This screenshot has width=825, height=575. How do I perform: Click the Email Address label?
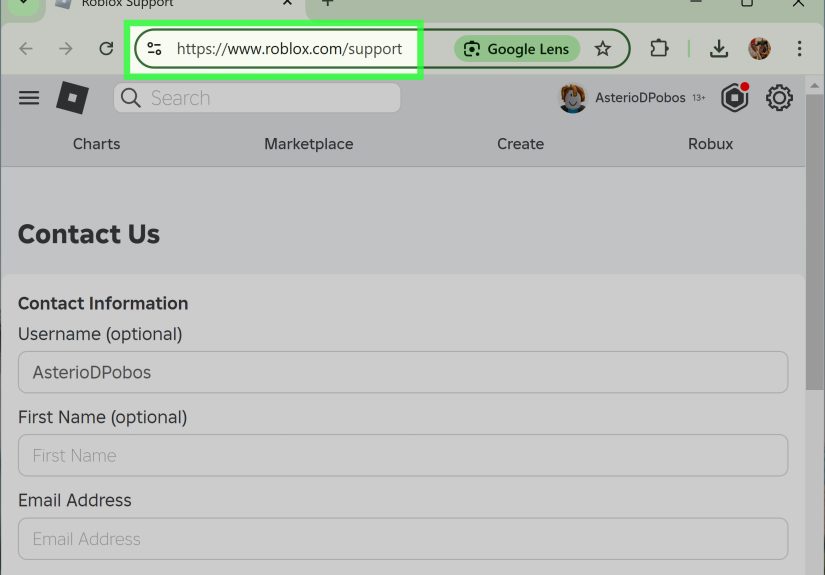pos(75,500)
